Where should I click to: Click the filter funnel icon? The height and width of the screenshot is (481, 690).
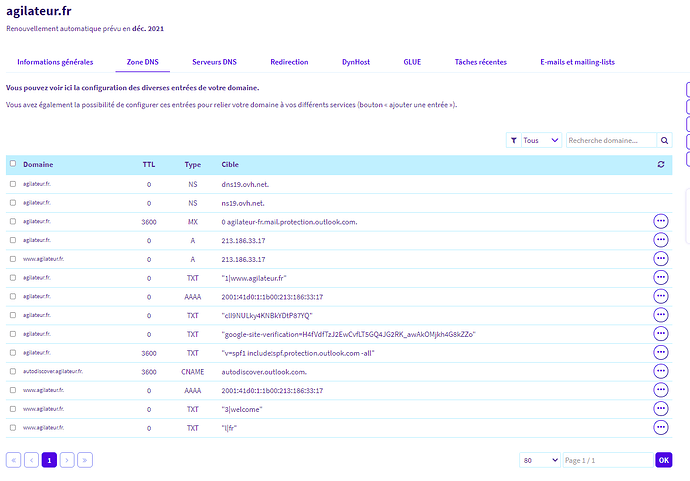point(514,140)
